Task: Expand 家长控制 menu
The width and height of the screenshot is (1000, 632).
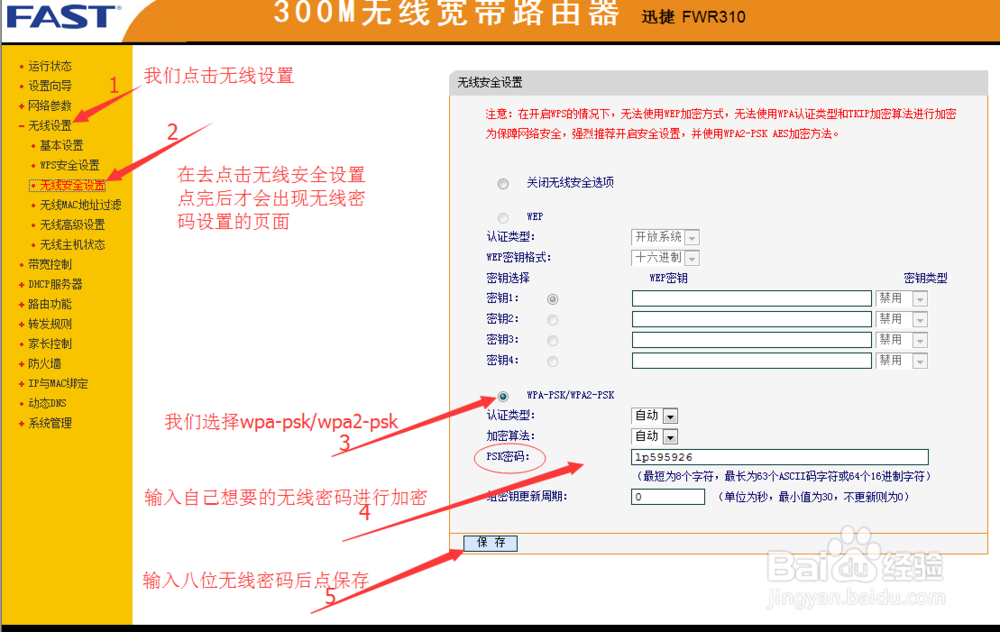Action: click(x=50, y=343)
